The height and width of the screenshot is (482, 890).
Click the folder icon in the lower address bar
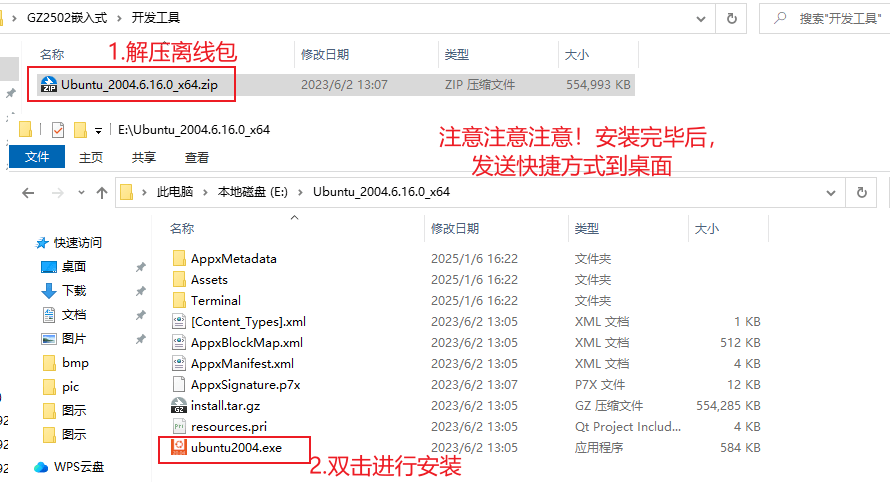point(127,192)
